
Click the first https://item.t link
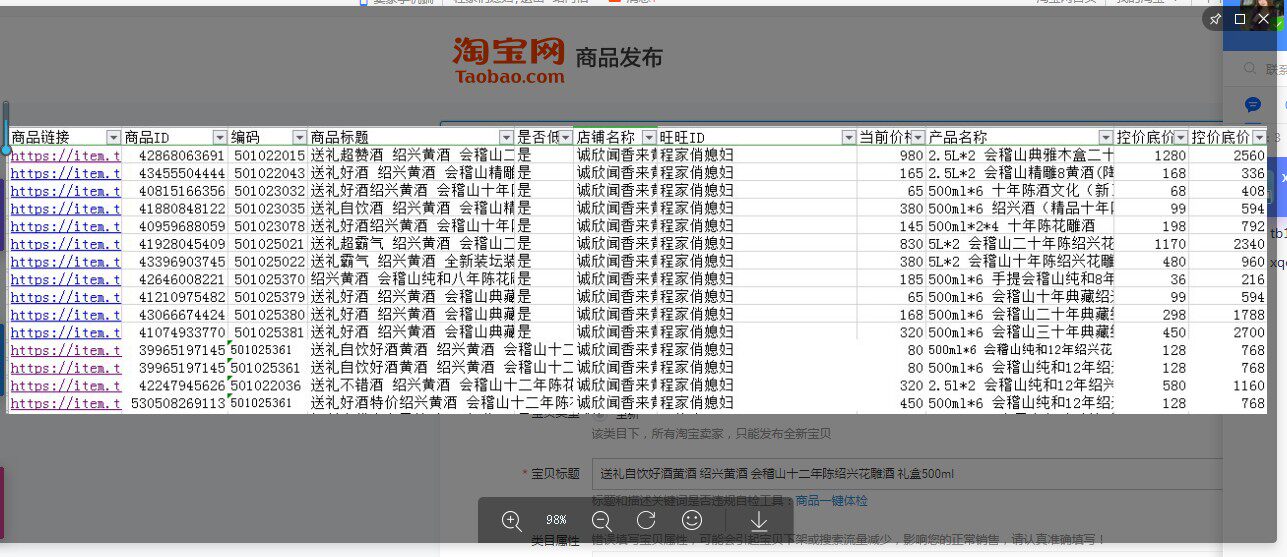65,155
